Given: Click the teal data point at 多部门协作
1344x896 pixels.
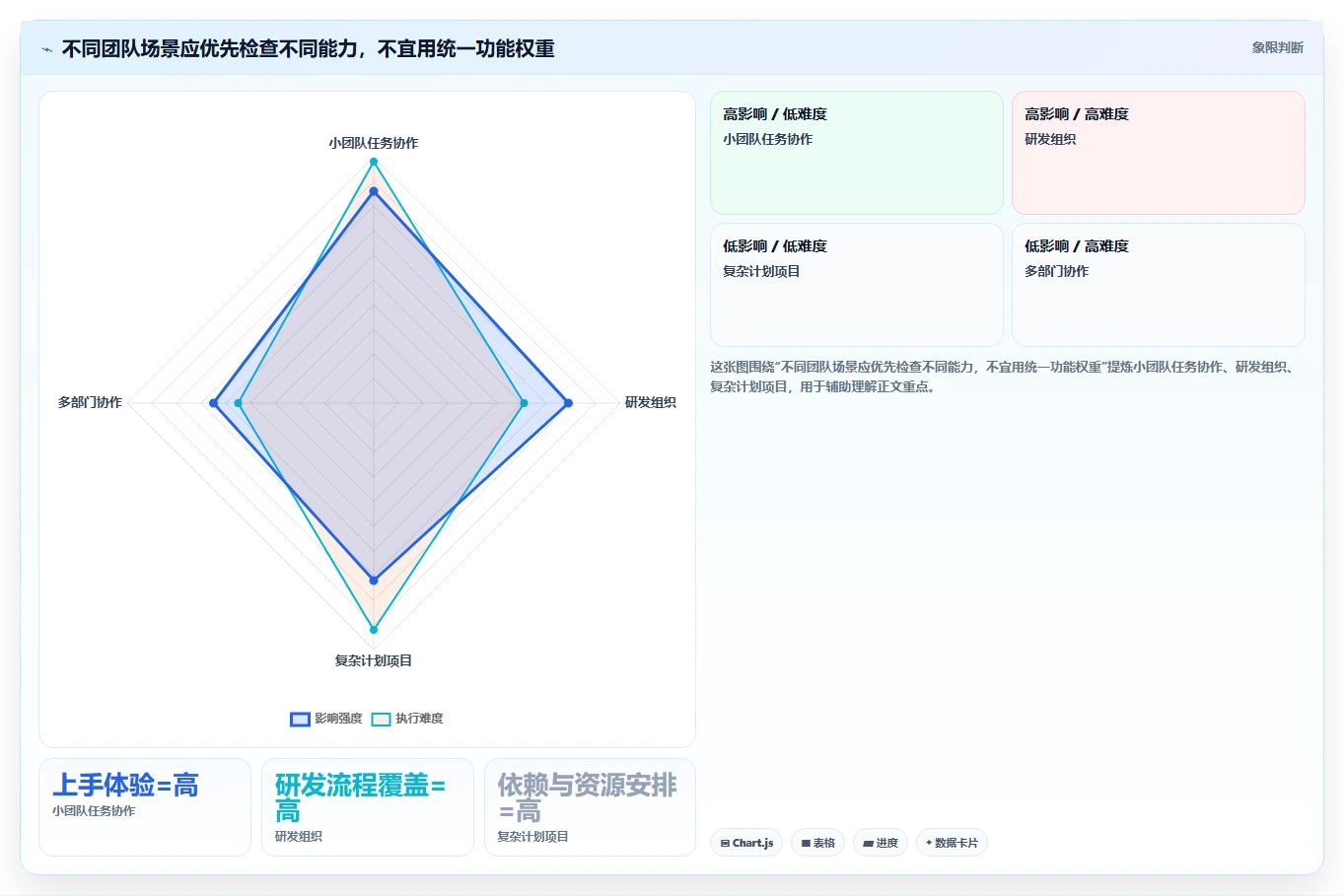Looking at the screenshot, I should click(x=238, y=403).
